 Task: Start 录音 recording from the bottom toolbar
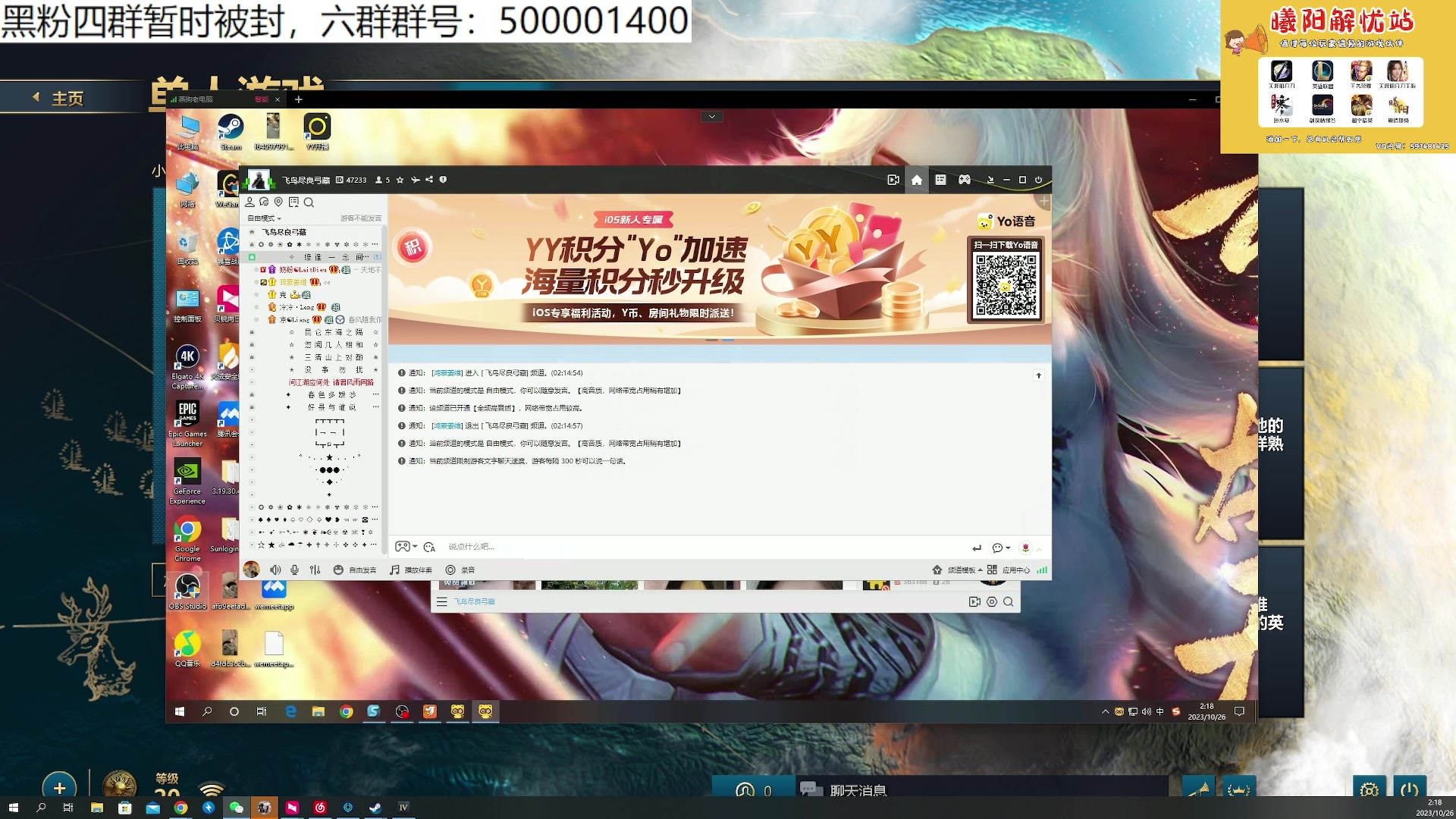click(x=465, y=570)
